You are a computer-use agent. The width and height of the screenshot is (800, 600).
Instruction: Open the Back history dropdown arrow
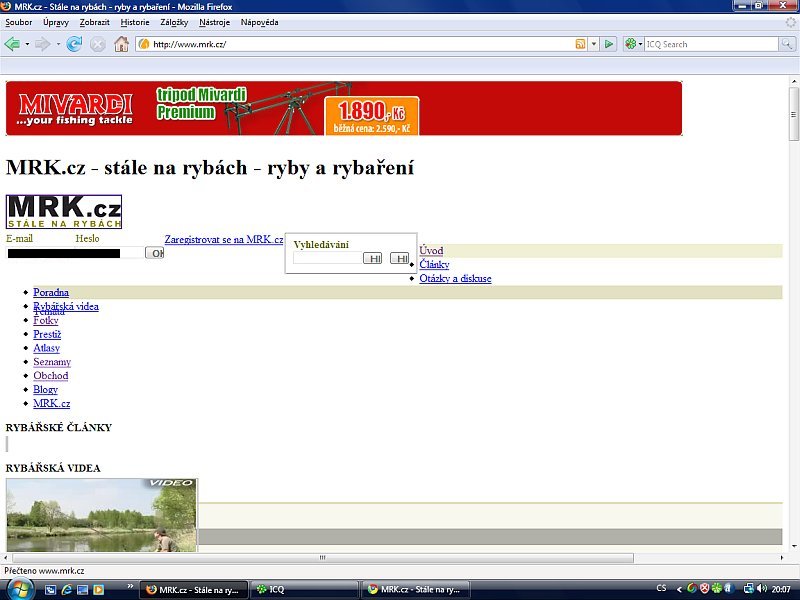(x=27, y=44)
